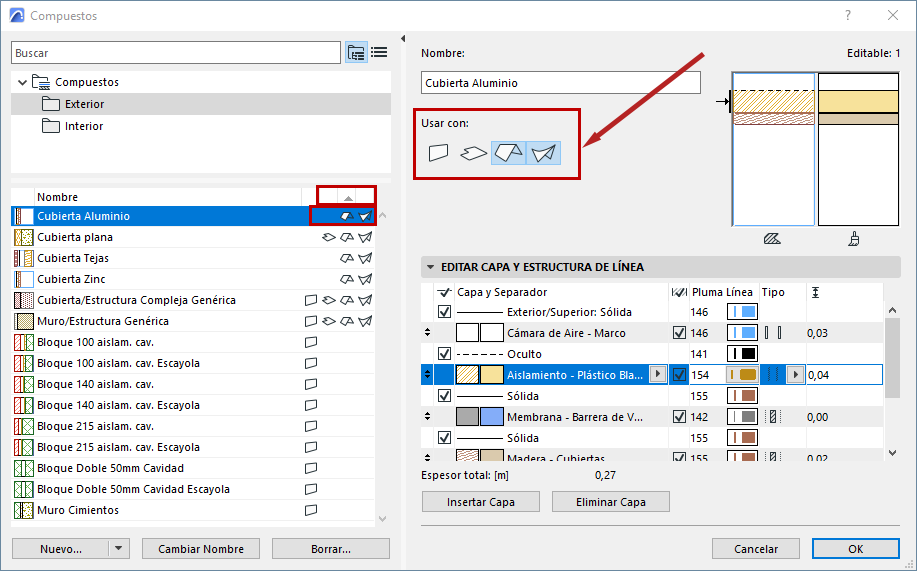Toggle the Shell option under Usar con
The width and height of the screenshot is (917, 571).
(x=543, y=153)
